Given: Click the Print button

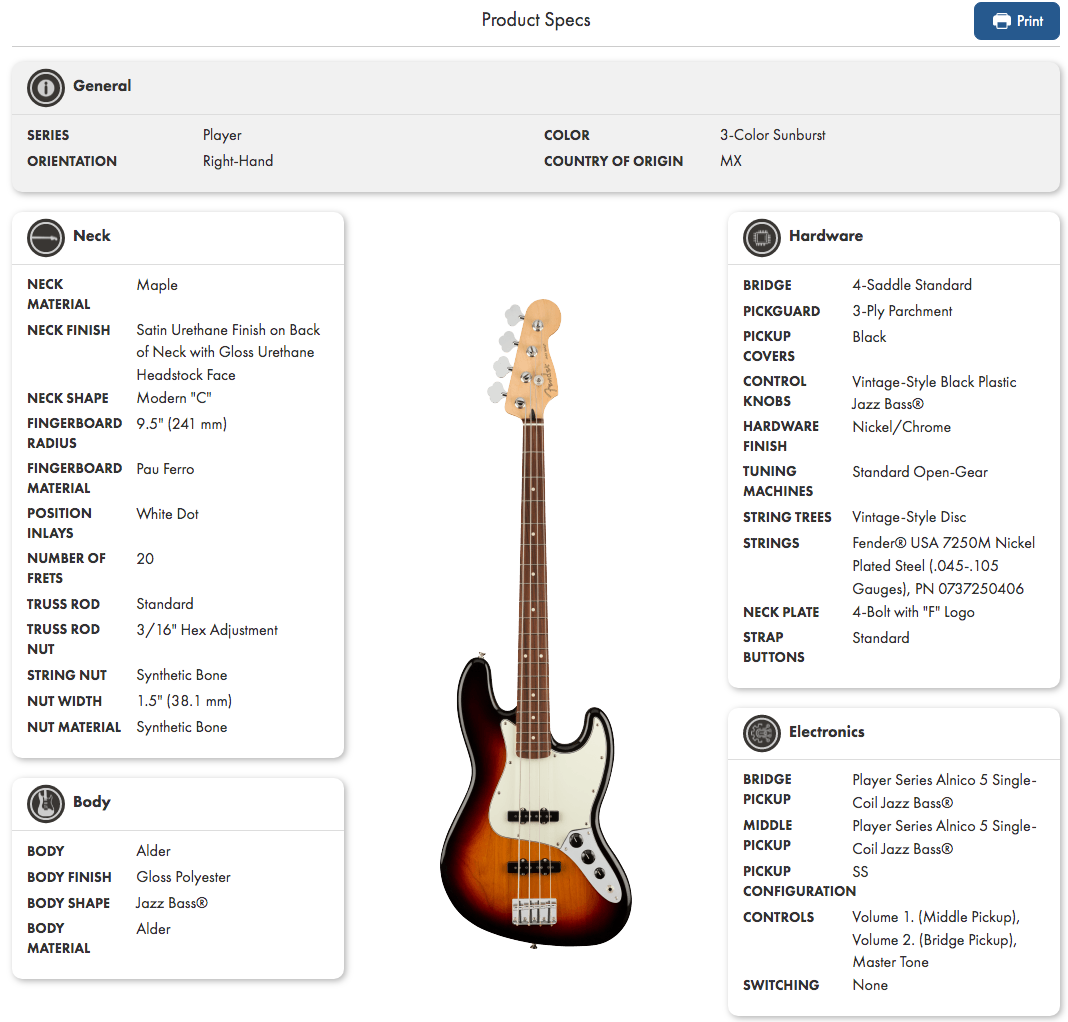Looking at the screenshot, I should (x=1016, y=21).
